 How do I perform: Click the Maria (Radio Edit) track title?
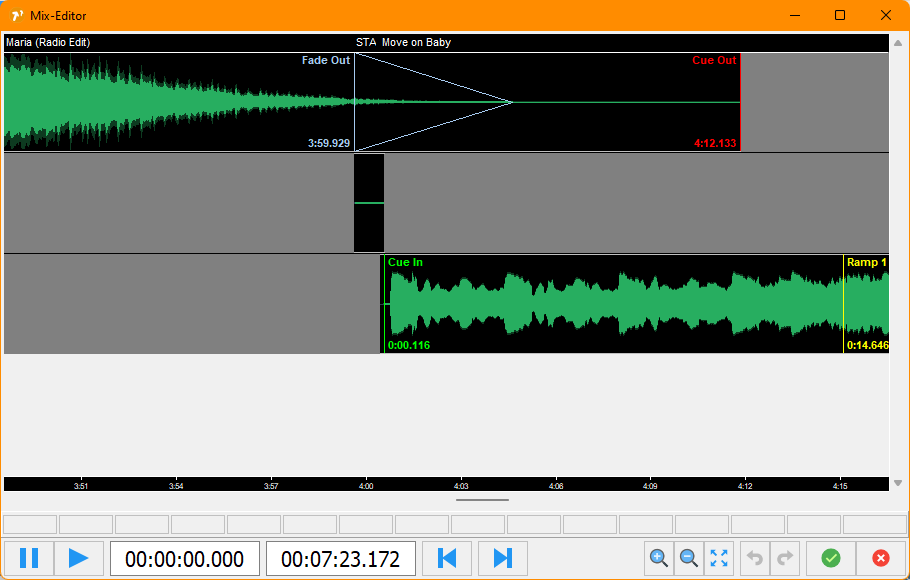click(48, 42)
